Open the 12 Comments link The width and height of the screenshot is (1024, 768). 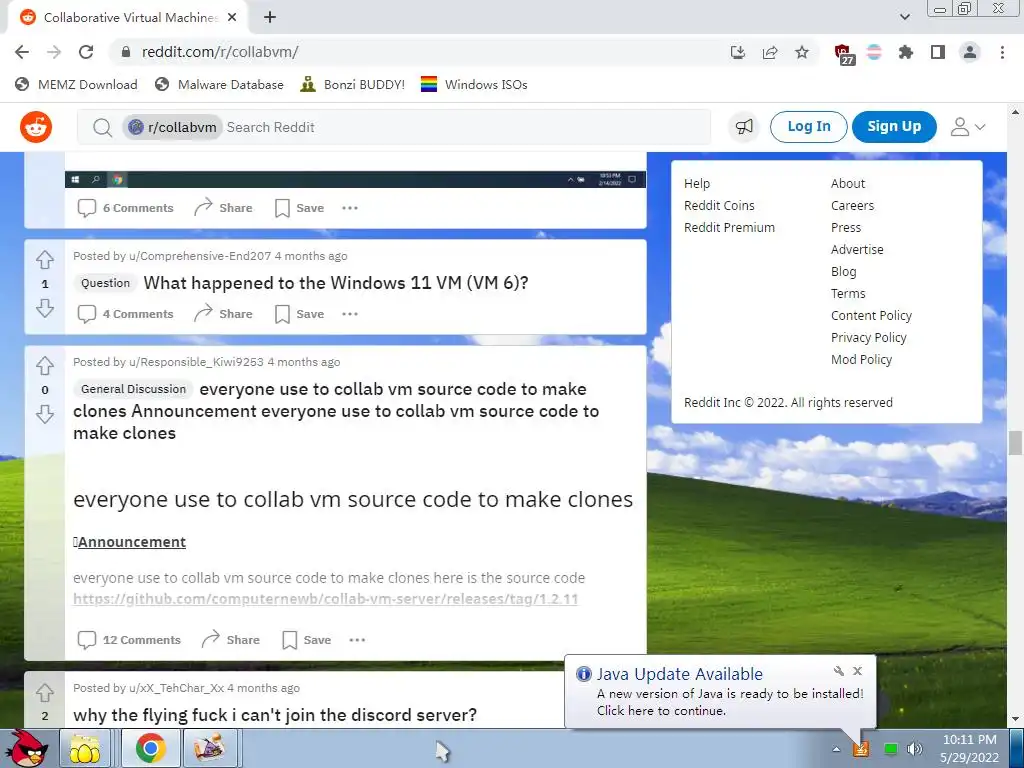[129, 640]
